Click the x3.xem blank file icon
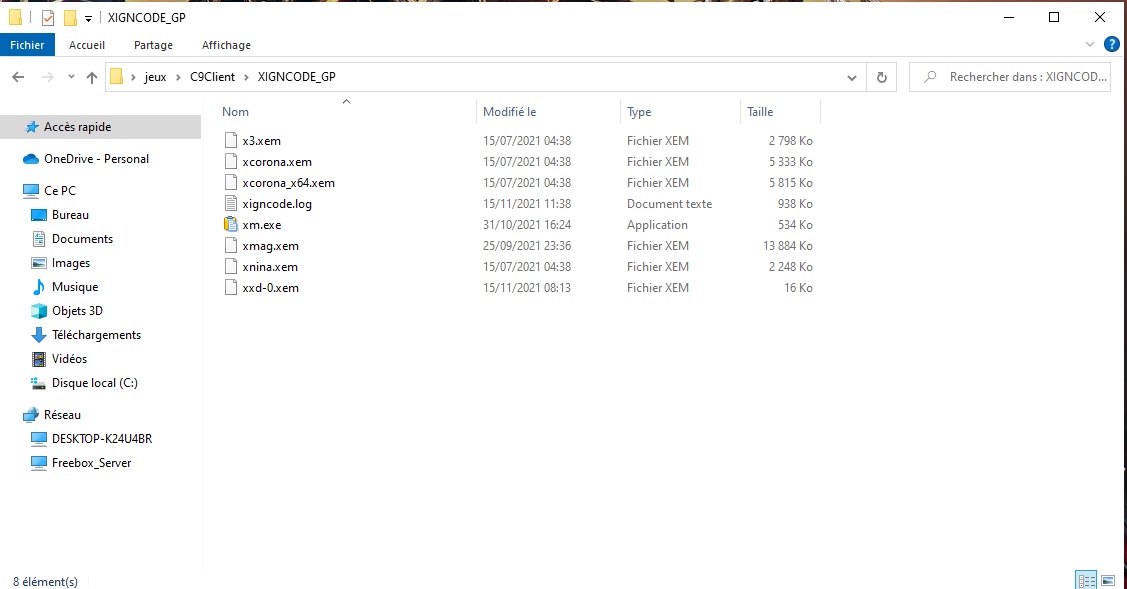The height and width of the screenshot is (589, 1127). tap(231, 140)
